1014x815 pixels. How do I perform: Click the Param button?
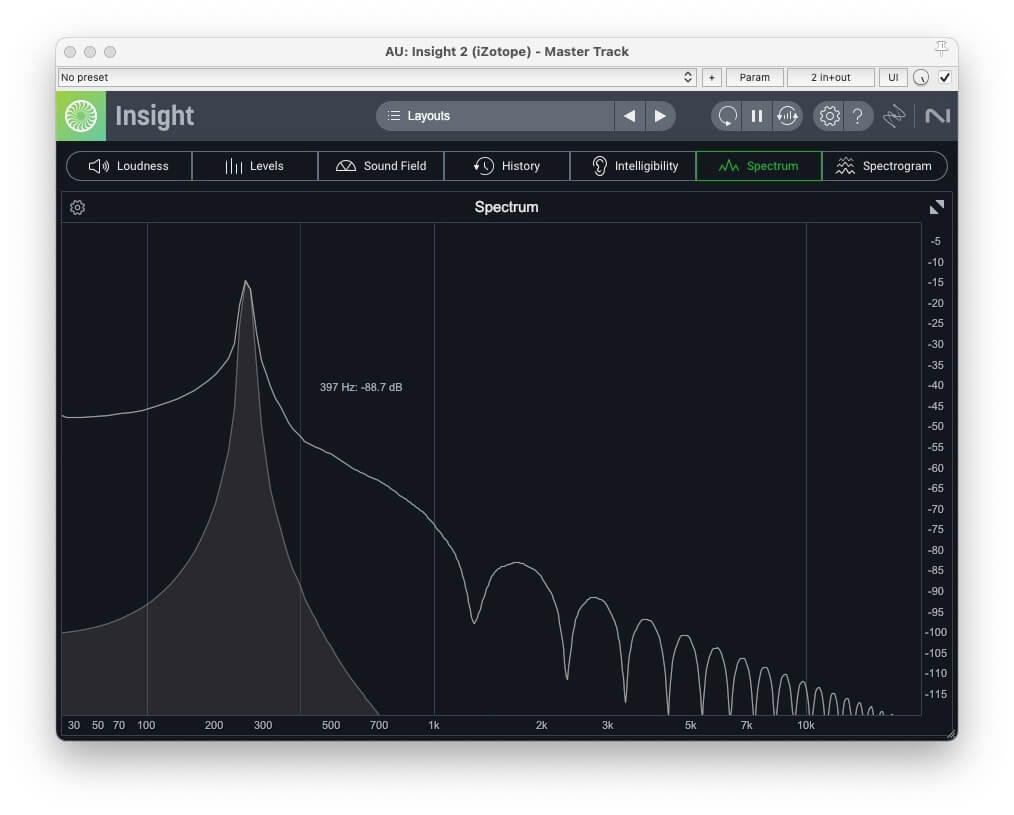(x=754, y=77)
